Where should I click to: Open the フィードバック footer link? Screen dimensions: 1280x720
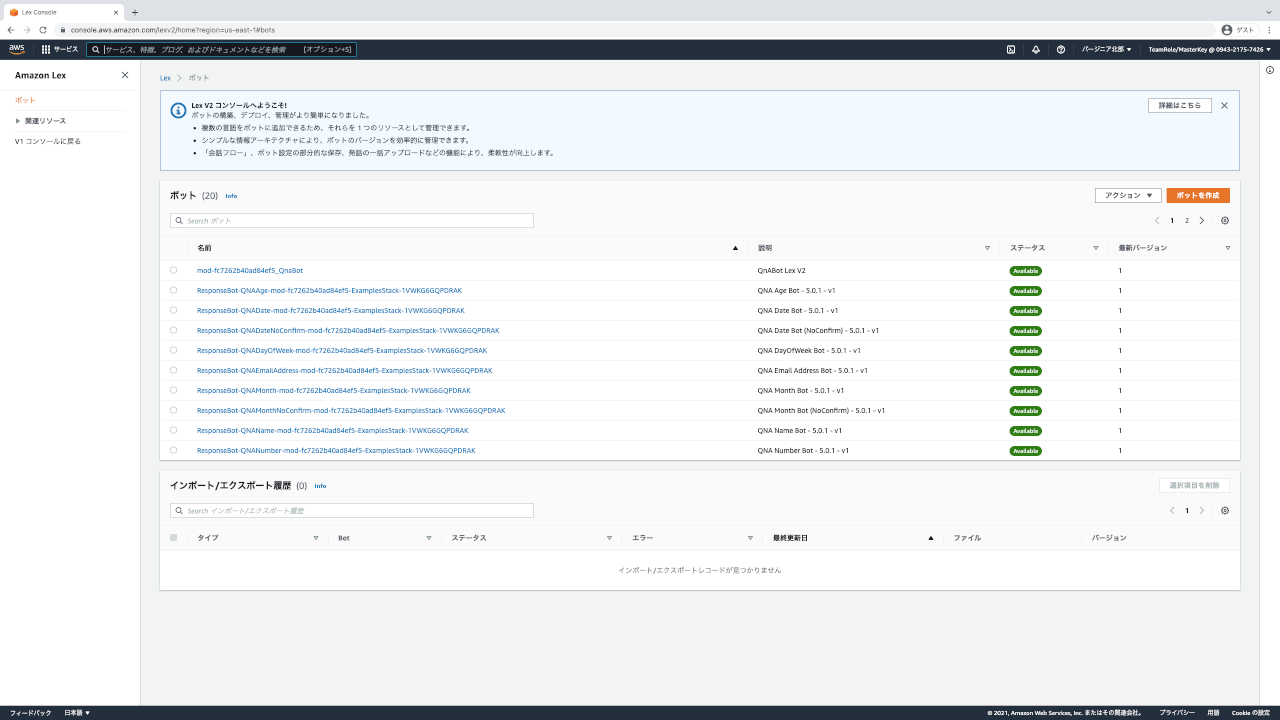pyautogui.click(x=30, y=713)
